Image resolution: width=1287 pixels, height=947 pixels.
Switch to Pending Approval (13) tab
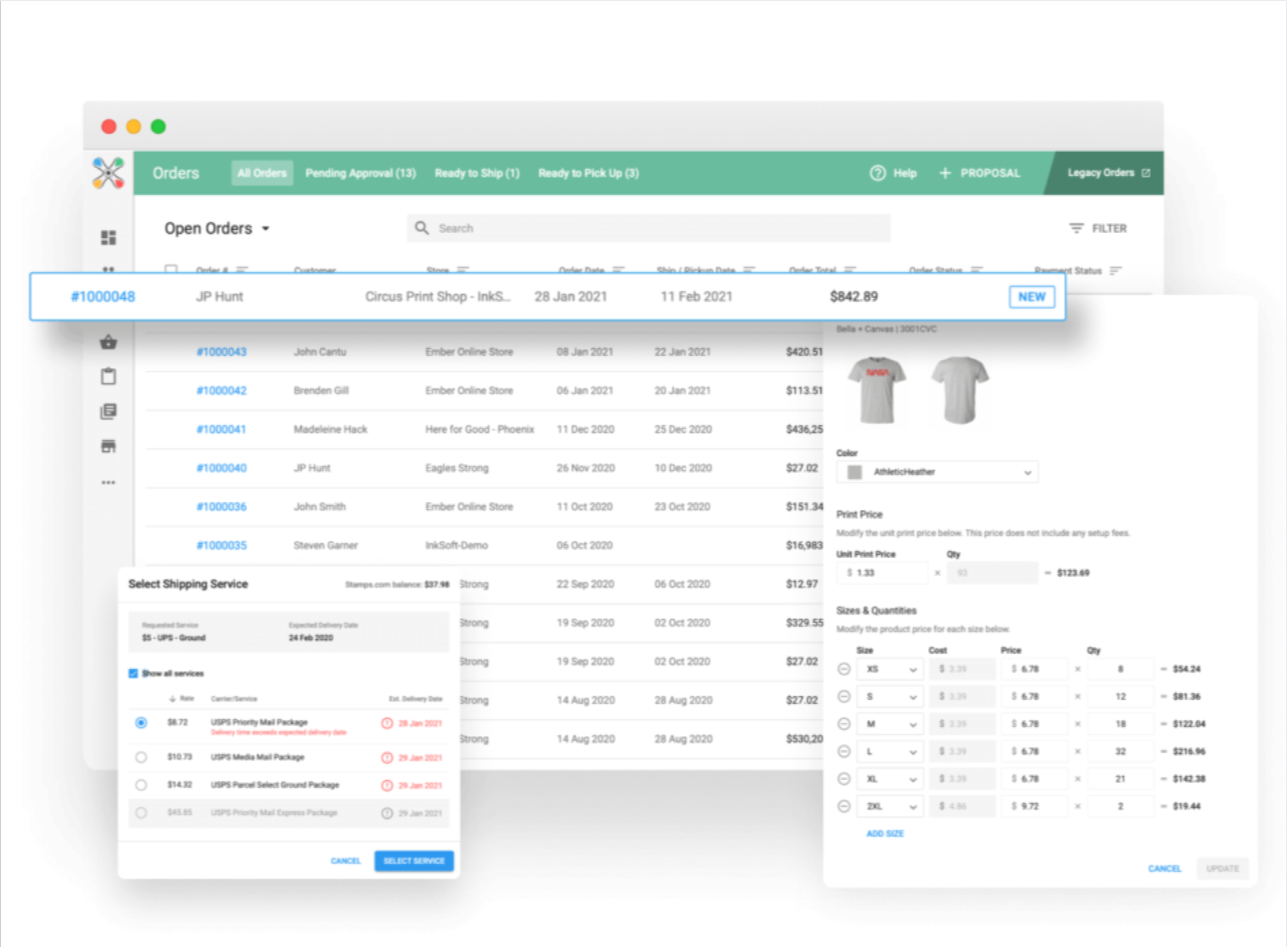(360, 173)
